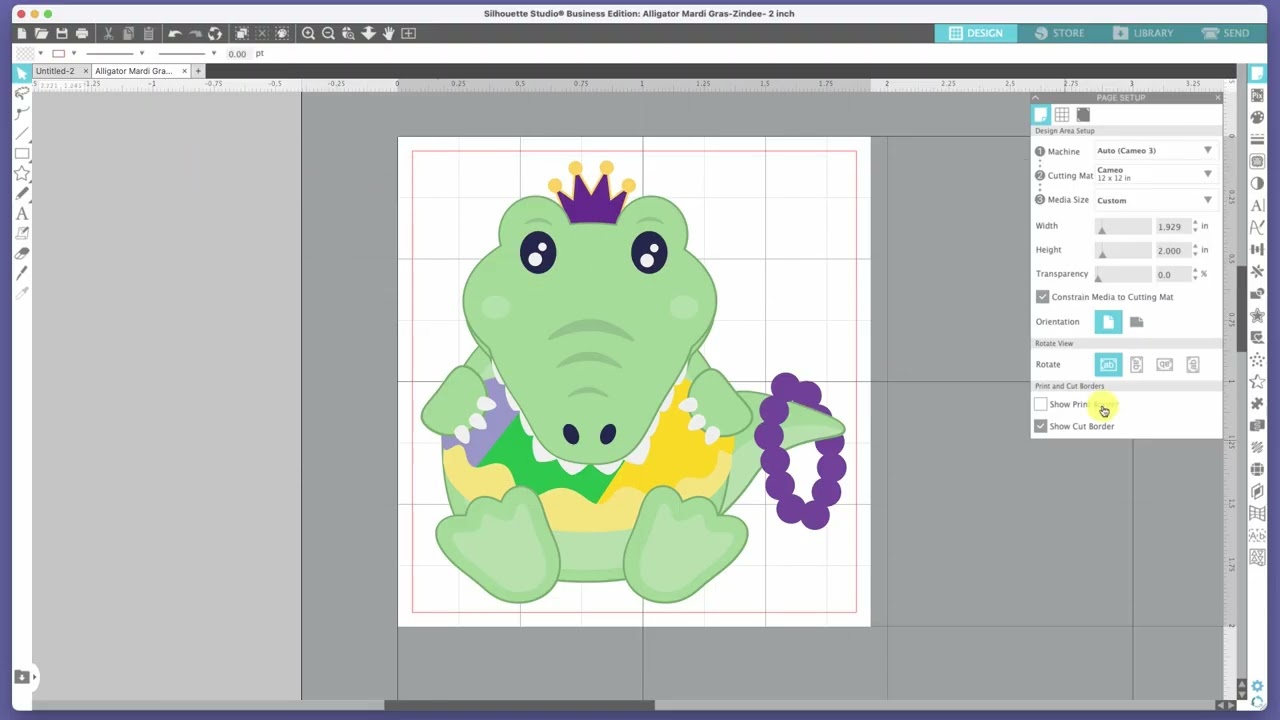Click the horizontal scrollbar at the bottom
Image resolution: width=1280 pixels, height=720 pixels.
pos(519,706)
